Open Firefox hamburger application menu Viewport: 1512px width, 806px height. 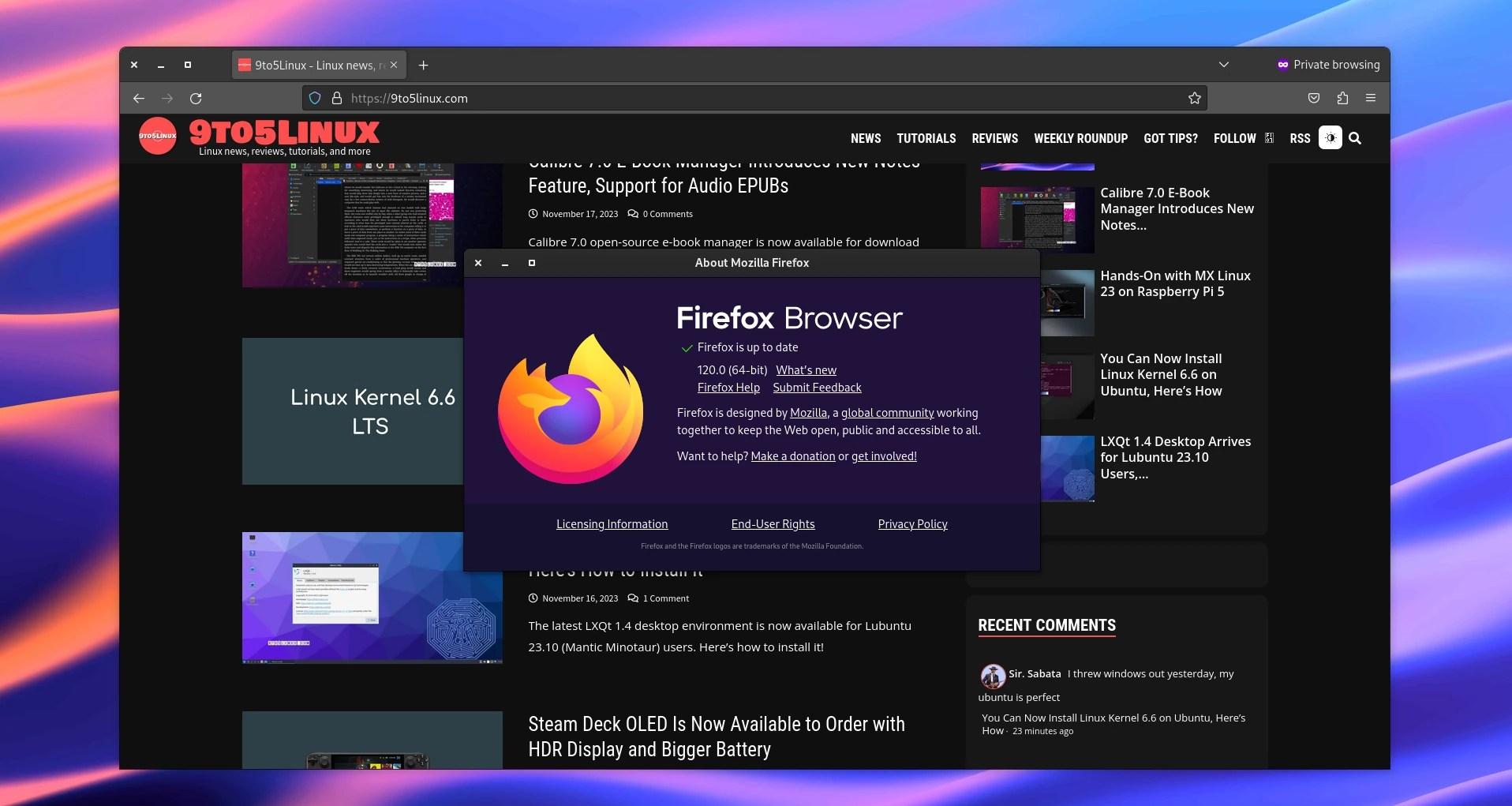coord(1371,99)
